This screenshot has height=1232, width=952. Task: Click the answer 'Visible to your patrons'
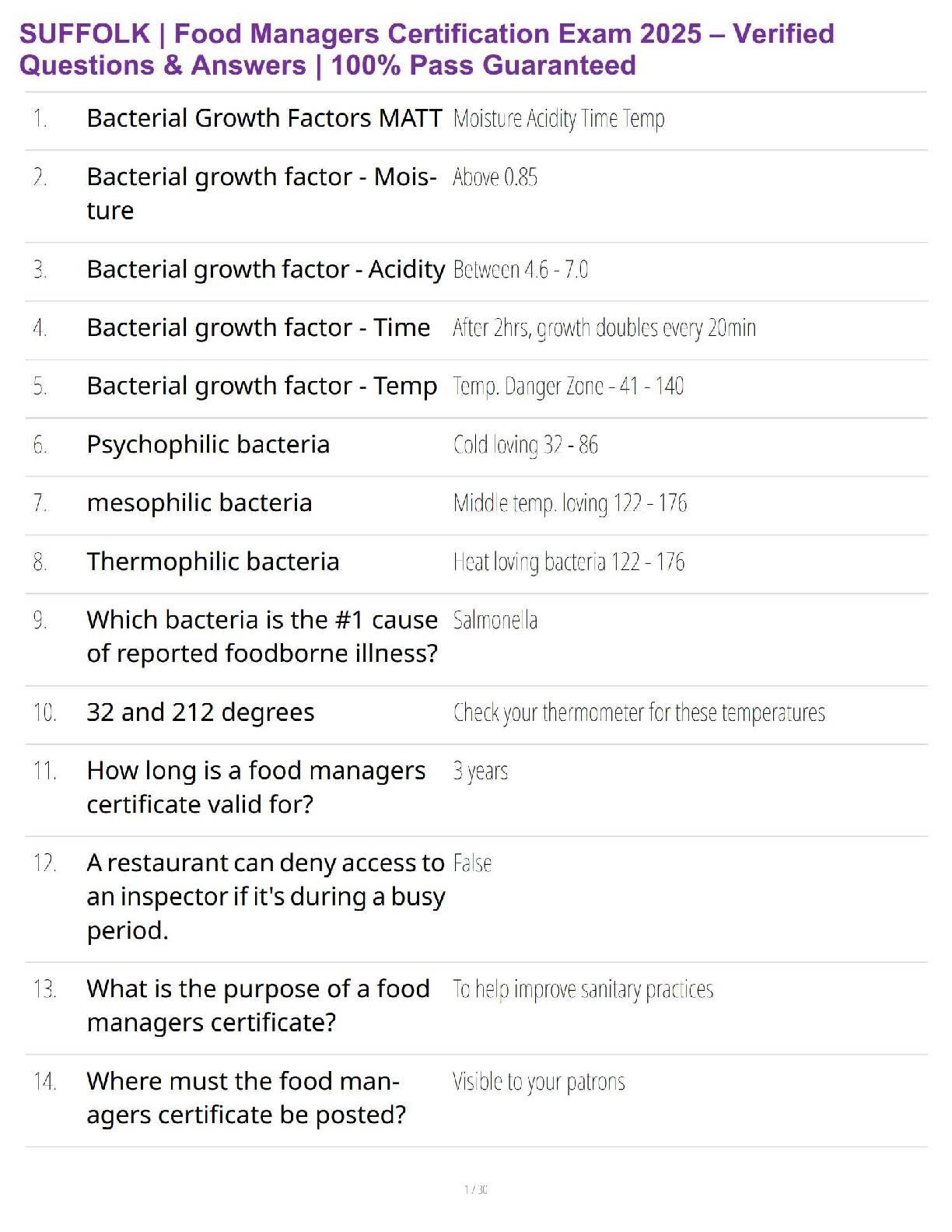click(x=538, y=1082)
